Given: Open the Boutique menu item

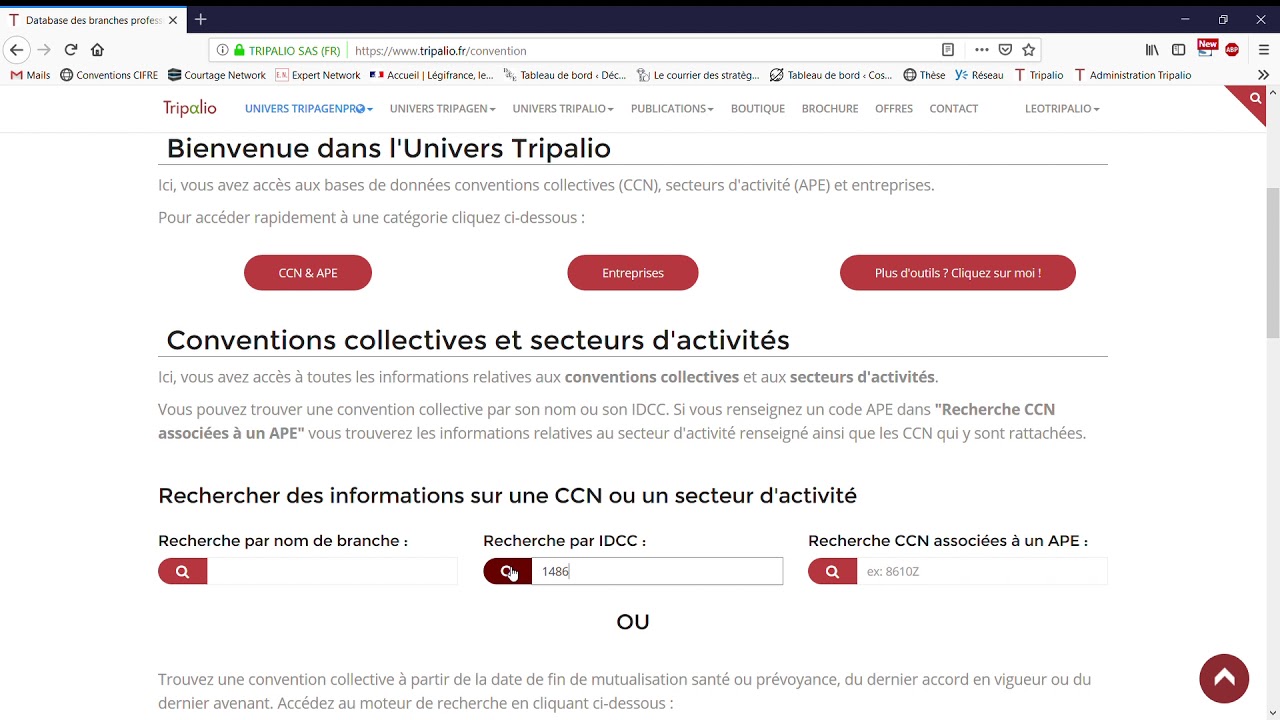Looking at the screenshot, I should tap(757, 108).
